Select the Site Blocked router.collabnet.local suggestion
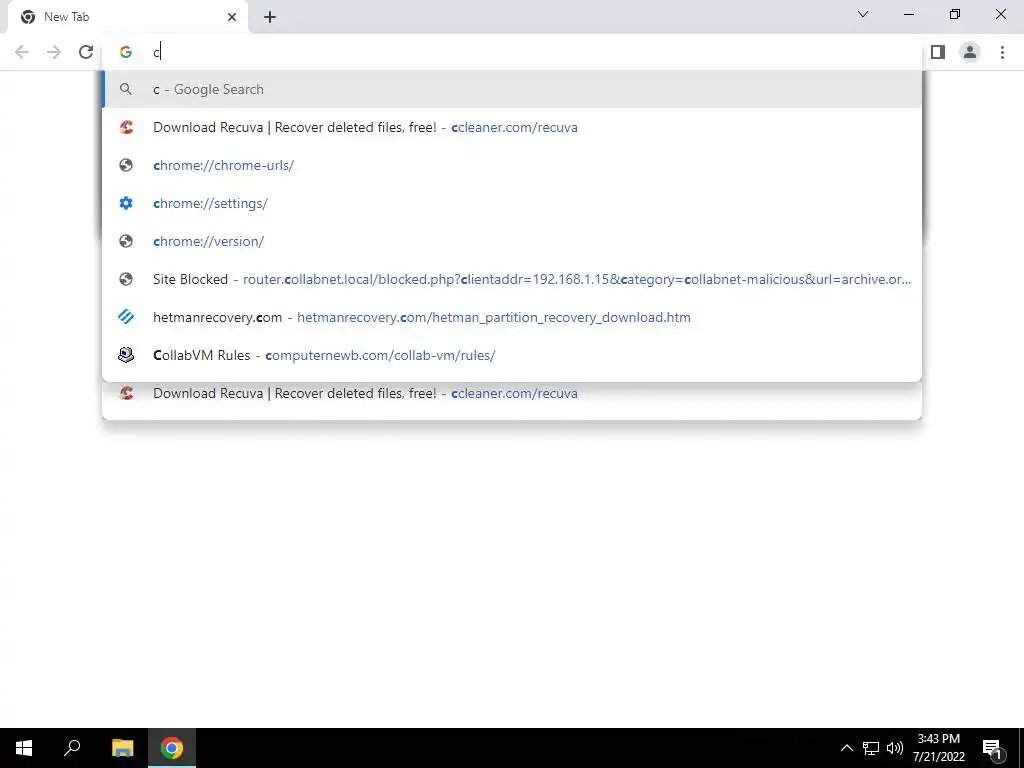 point(512,279)
